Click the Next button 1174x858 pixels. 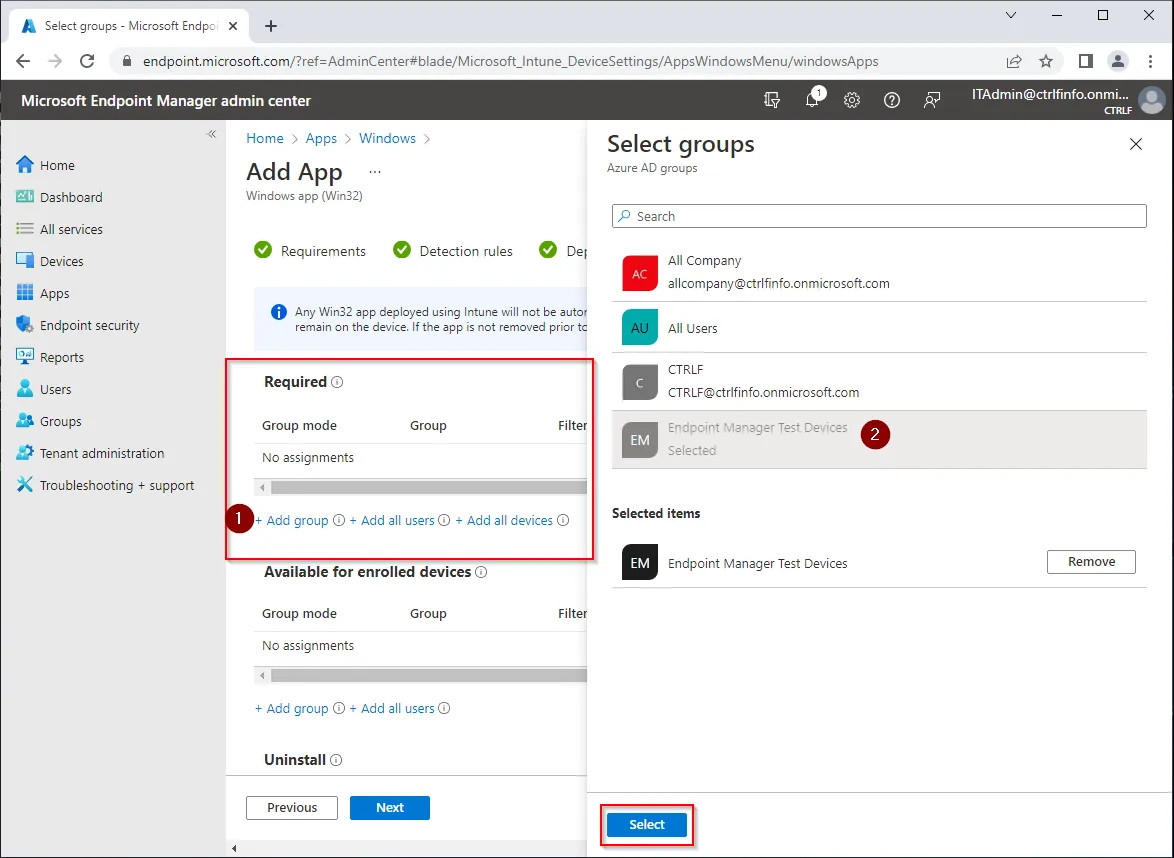(x=389, y=808)
